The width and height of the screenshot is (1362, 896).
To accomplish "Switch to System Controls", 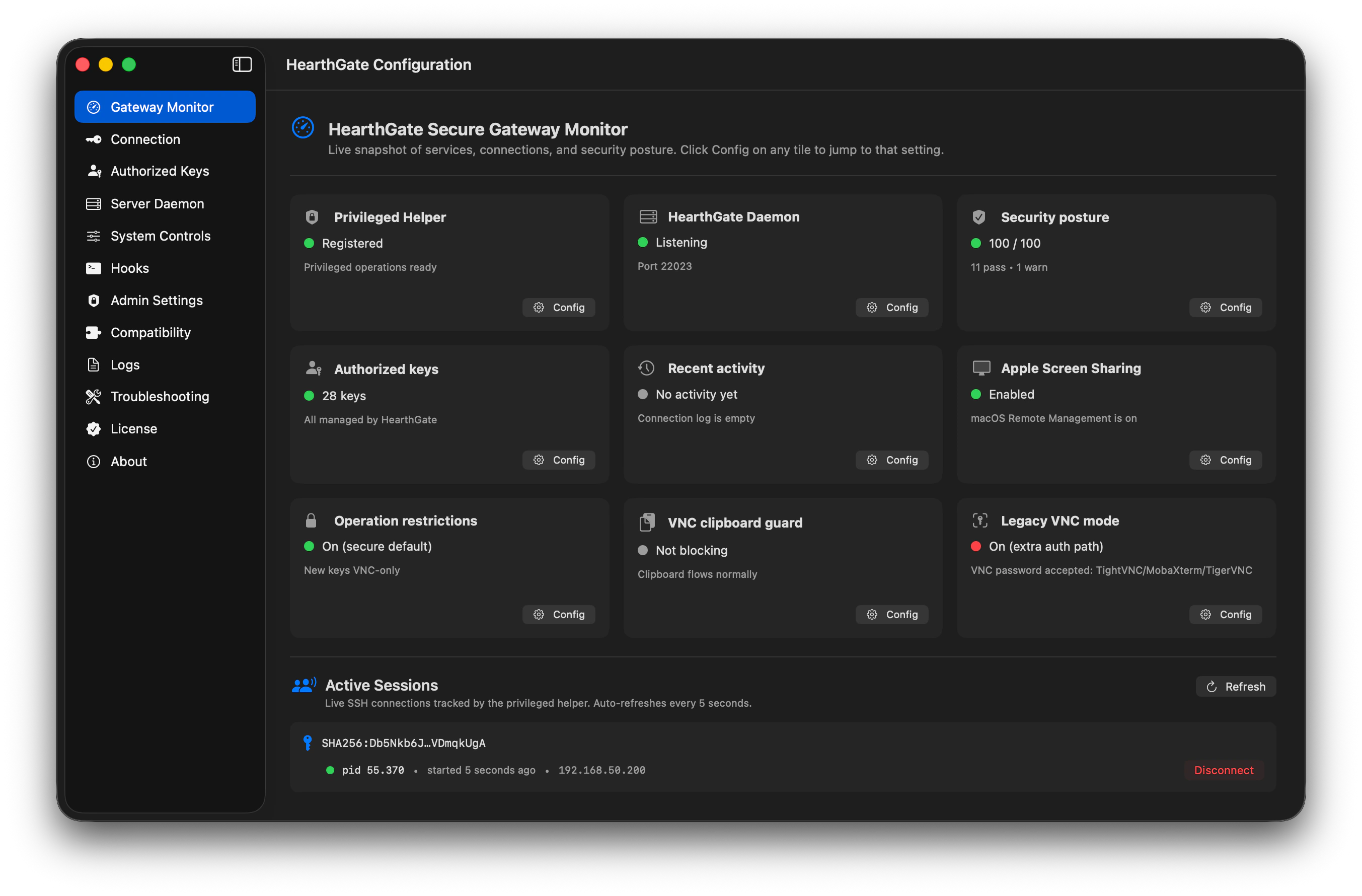I will click(x=165, y=236).
